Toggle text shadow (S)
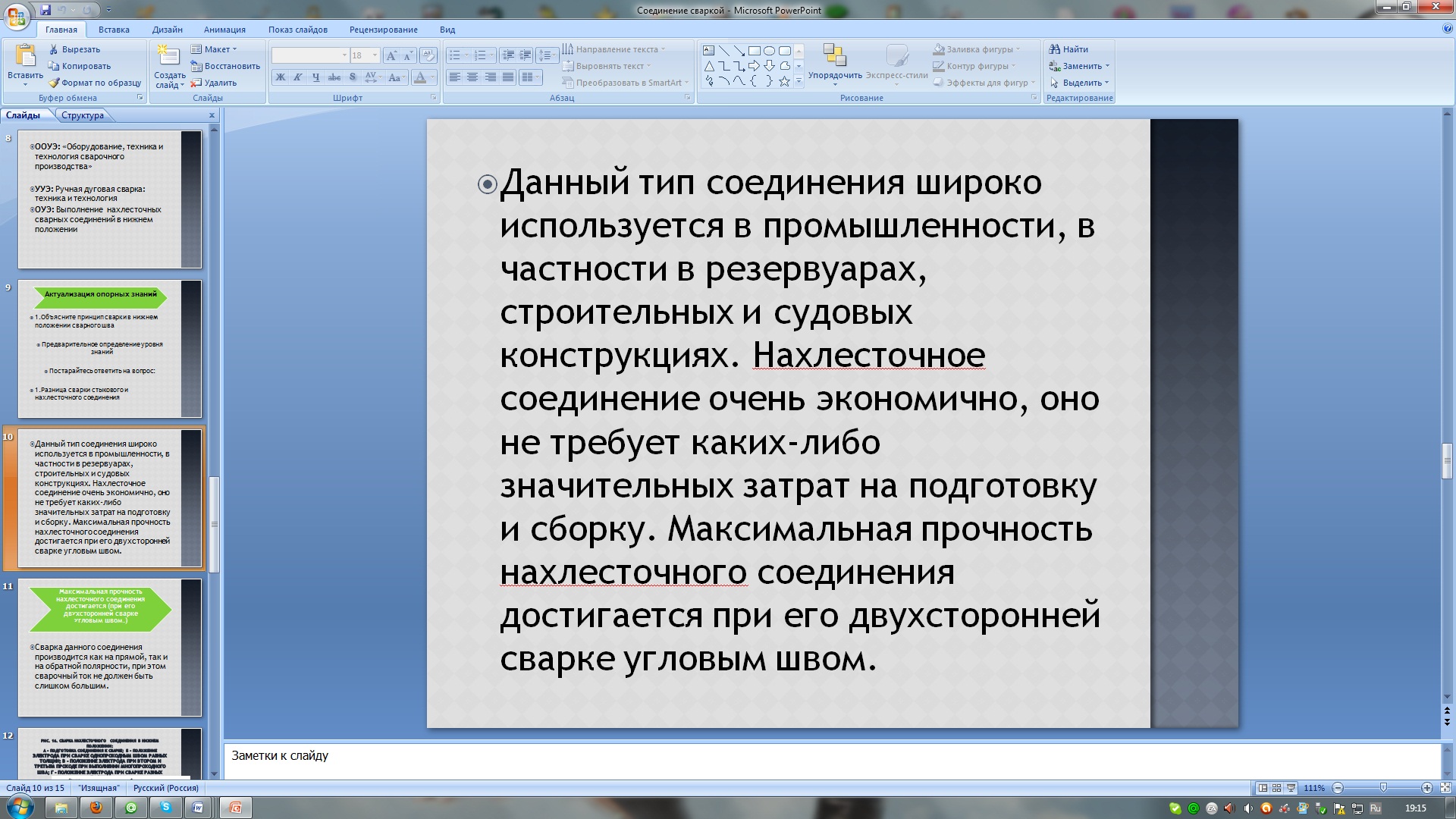Image resolution: width=1456 pixels, height=819 pixels. (352, 77)
